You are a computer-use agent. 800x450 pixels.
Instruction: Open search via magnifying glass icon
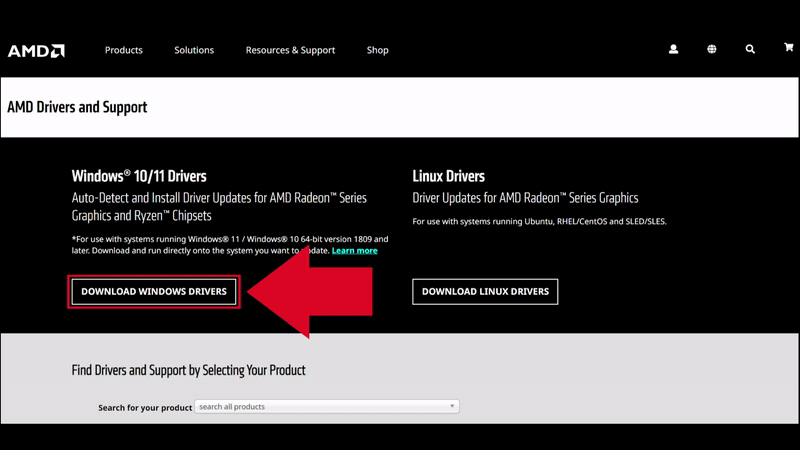click(x=750, y=49)
